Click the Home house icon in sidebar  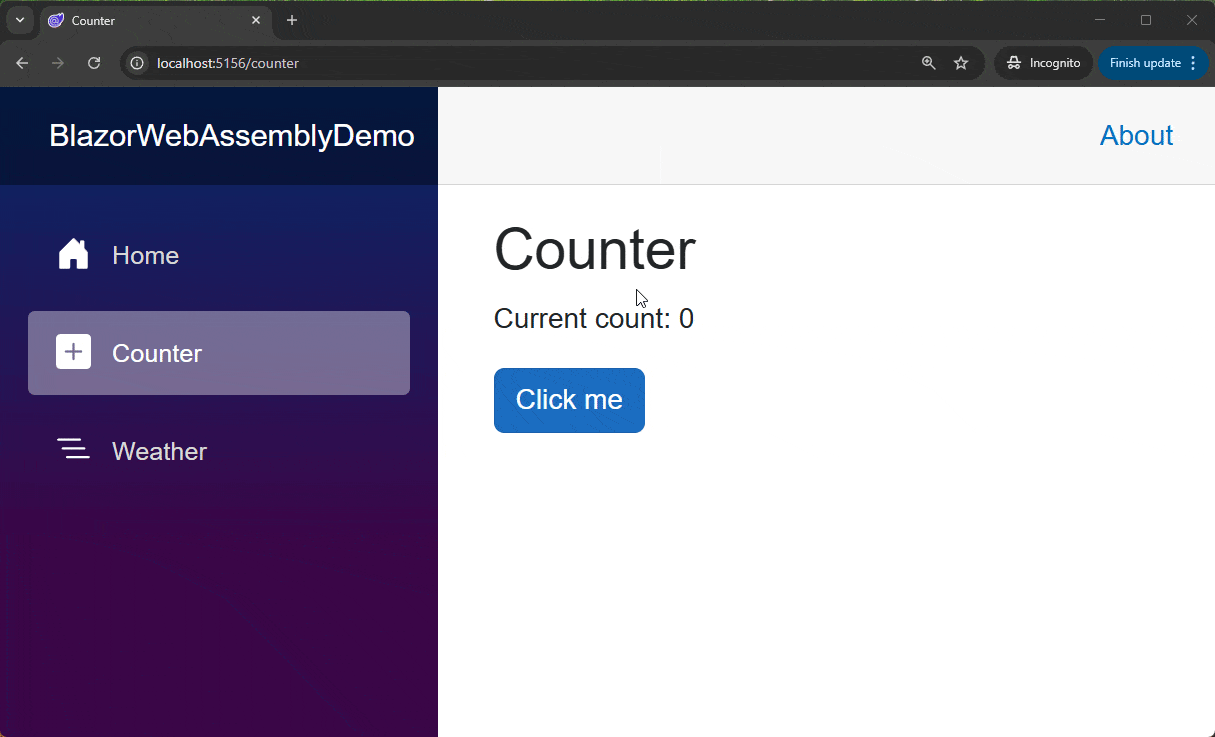(74, 255)
